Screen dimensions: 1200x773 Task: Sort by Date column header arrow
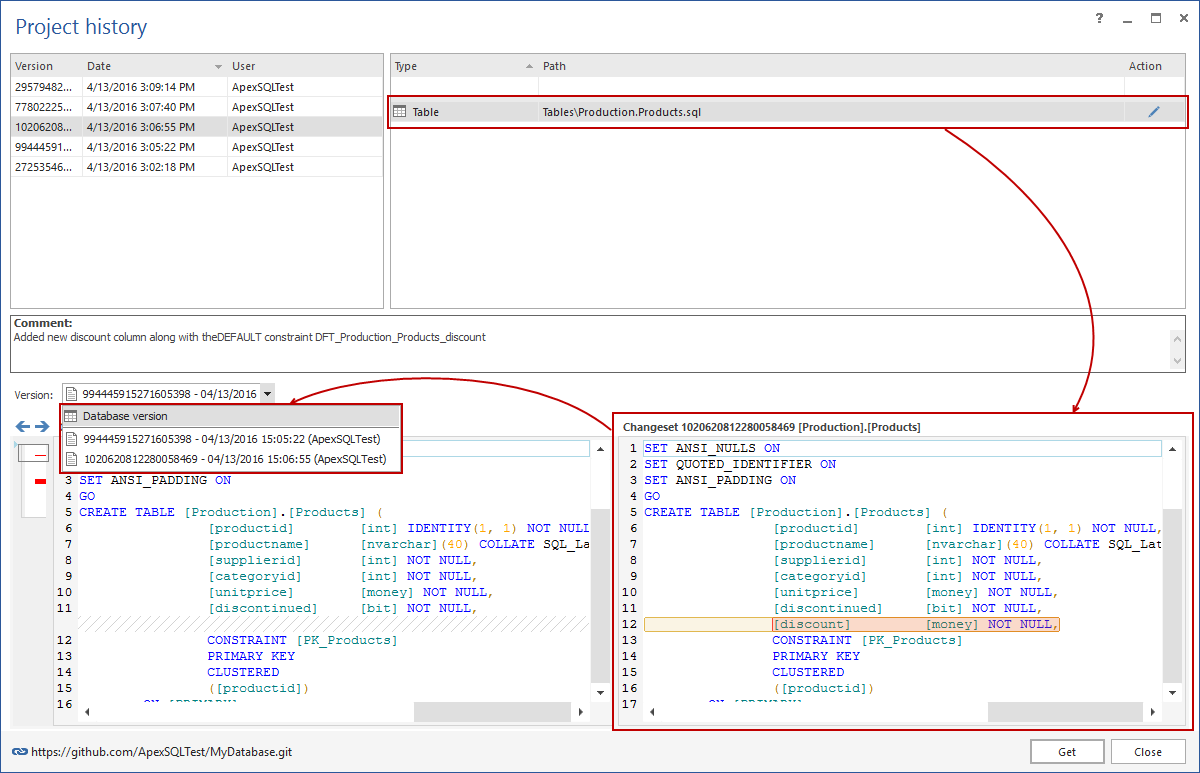[218, 67]
